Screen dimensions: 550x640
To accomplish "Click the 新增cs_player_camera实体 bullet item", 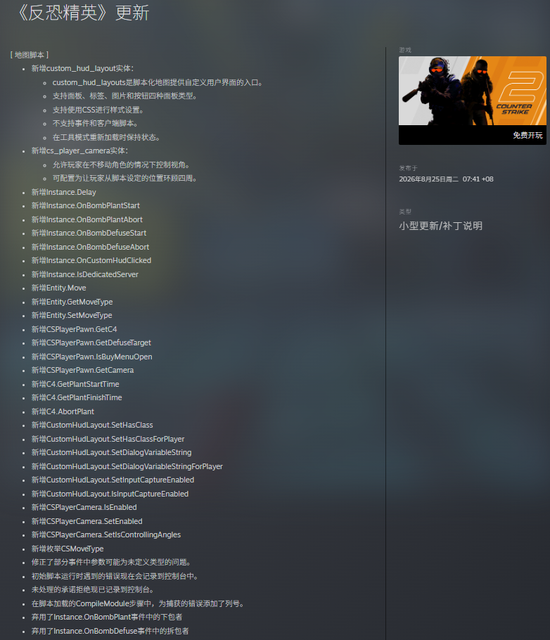I will [x=80, y=151].
